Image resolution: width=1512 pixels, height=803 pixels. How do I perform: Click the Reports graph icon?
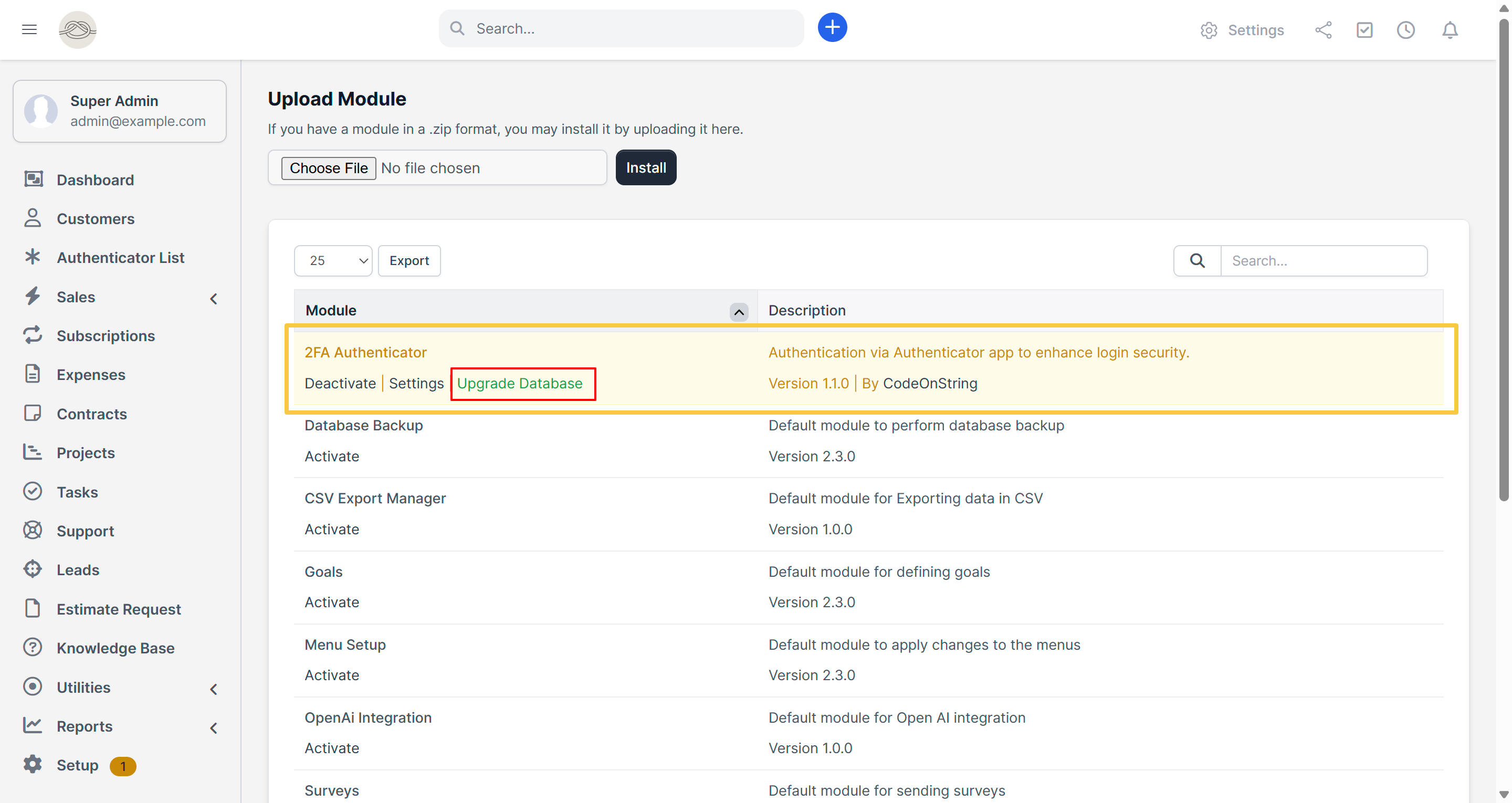click(33, 725)
